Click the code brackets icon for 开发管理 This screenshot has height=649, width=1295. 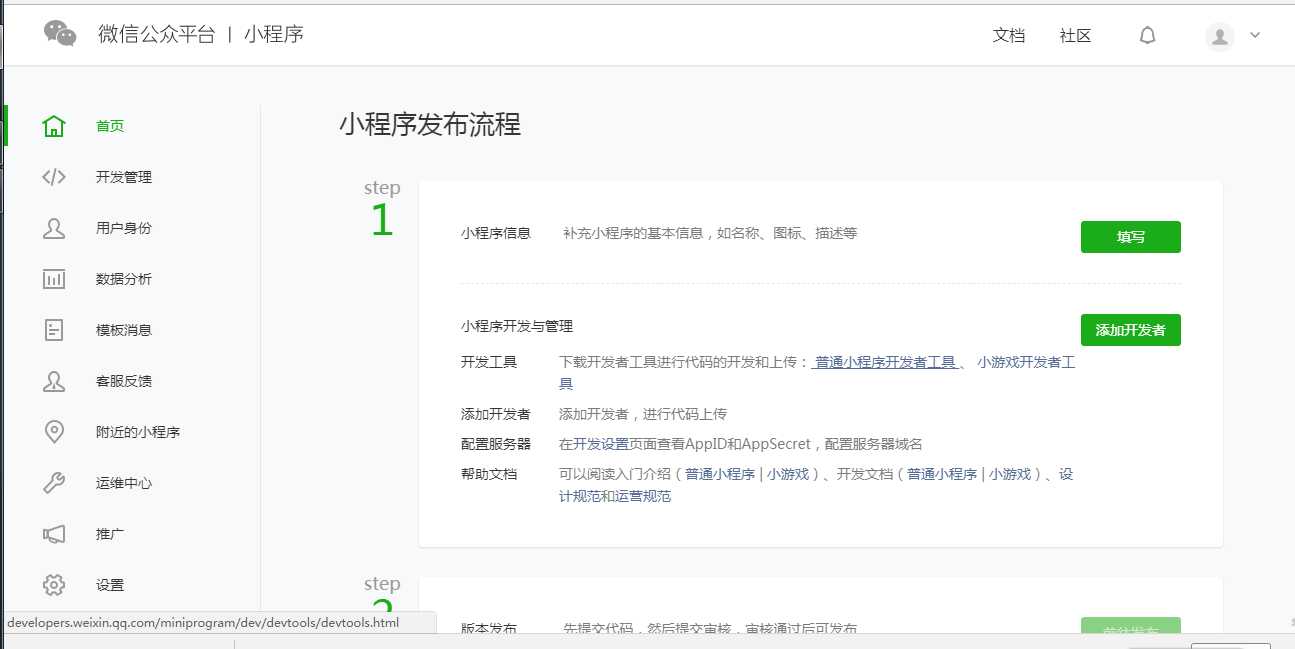pos(54,177)
